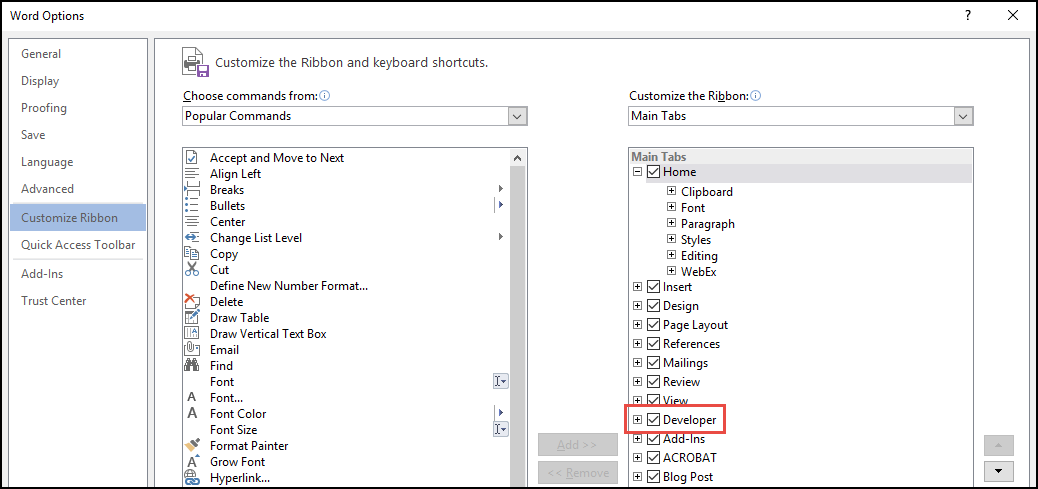Select the Format Painter brush icon
Viewport: 1038px width, 489px height.
[x=192, y=446]
